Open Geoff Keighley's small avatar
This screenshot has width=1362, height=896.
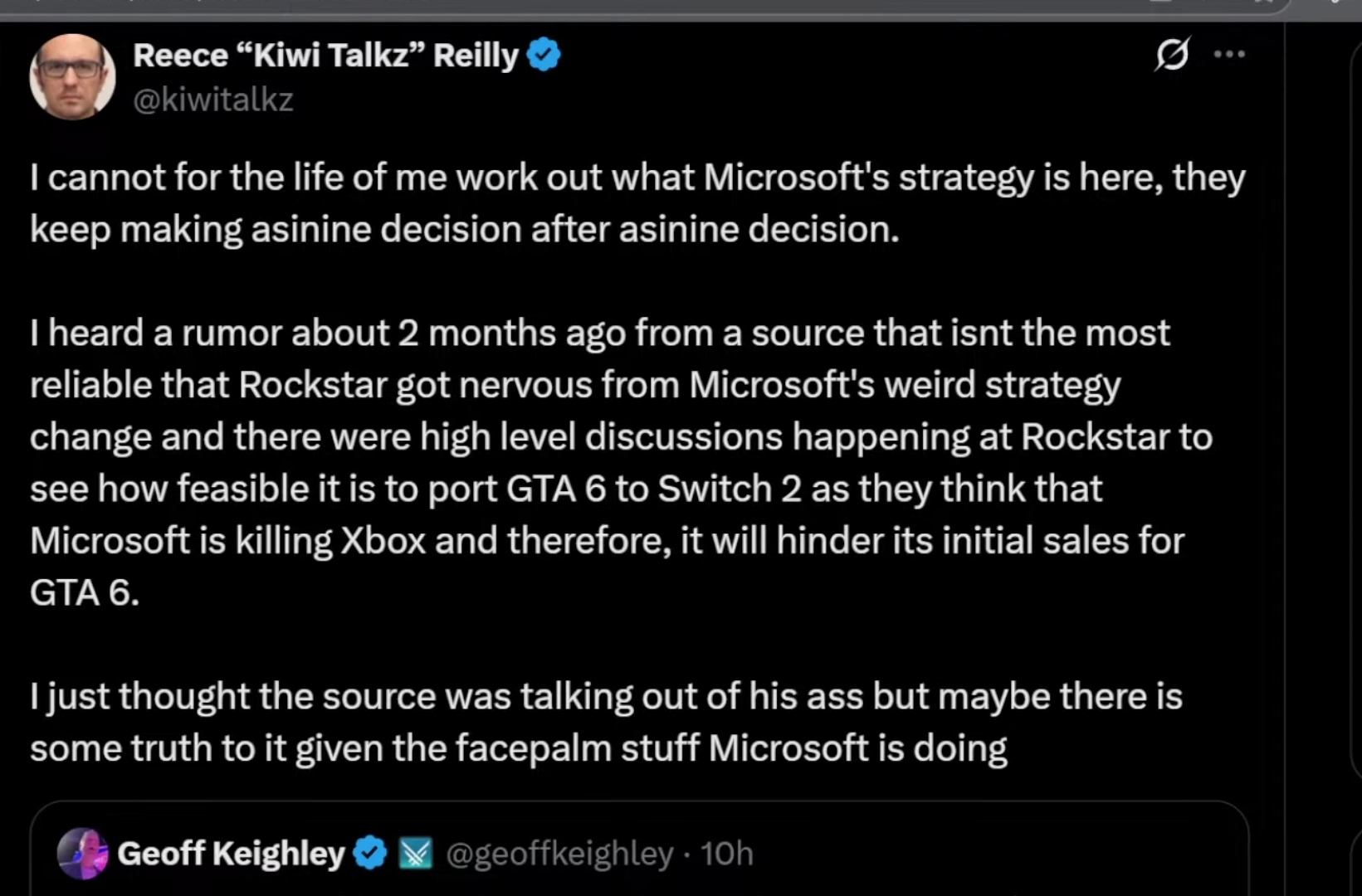point(82,853)
